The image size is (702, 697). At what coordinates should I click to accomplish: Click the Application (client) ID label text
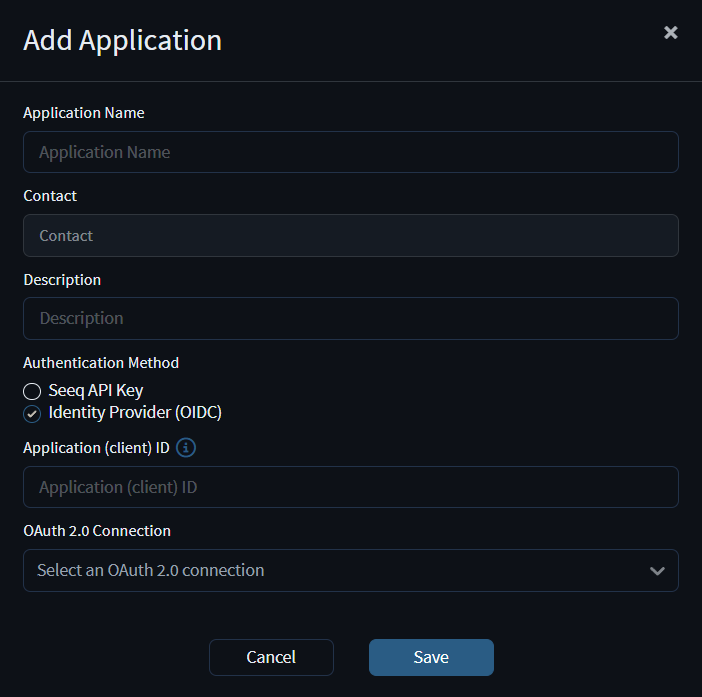(x=96, y=448)
